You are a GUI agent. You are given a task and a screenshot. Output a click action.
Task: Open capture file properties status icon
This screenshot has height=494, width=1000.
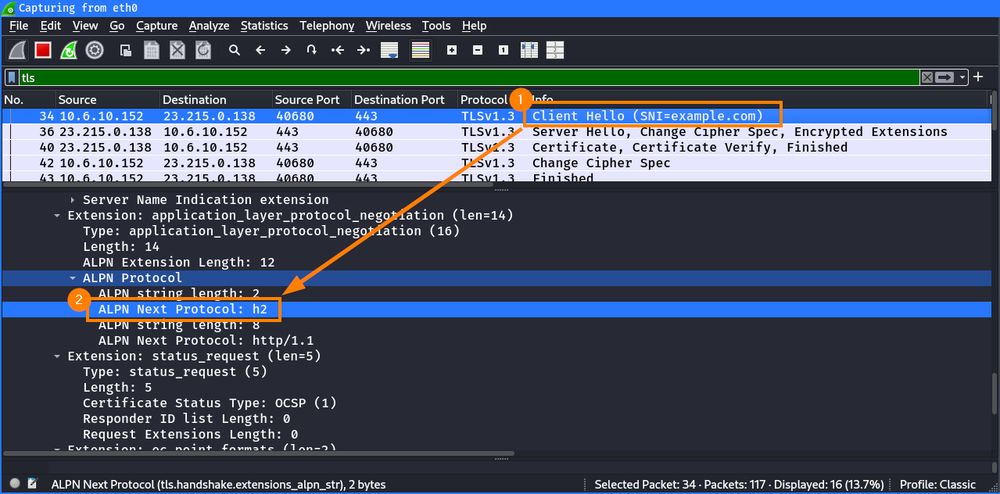tap(32, 484)
